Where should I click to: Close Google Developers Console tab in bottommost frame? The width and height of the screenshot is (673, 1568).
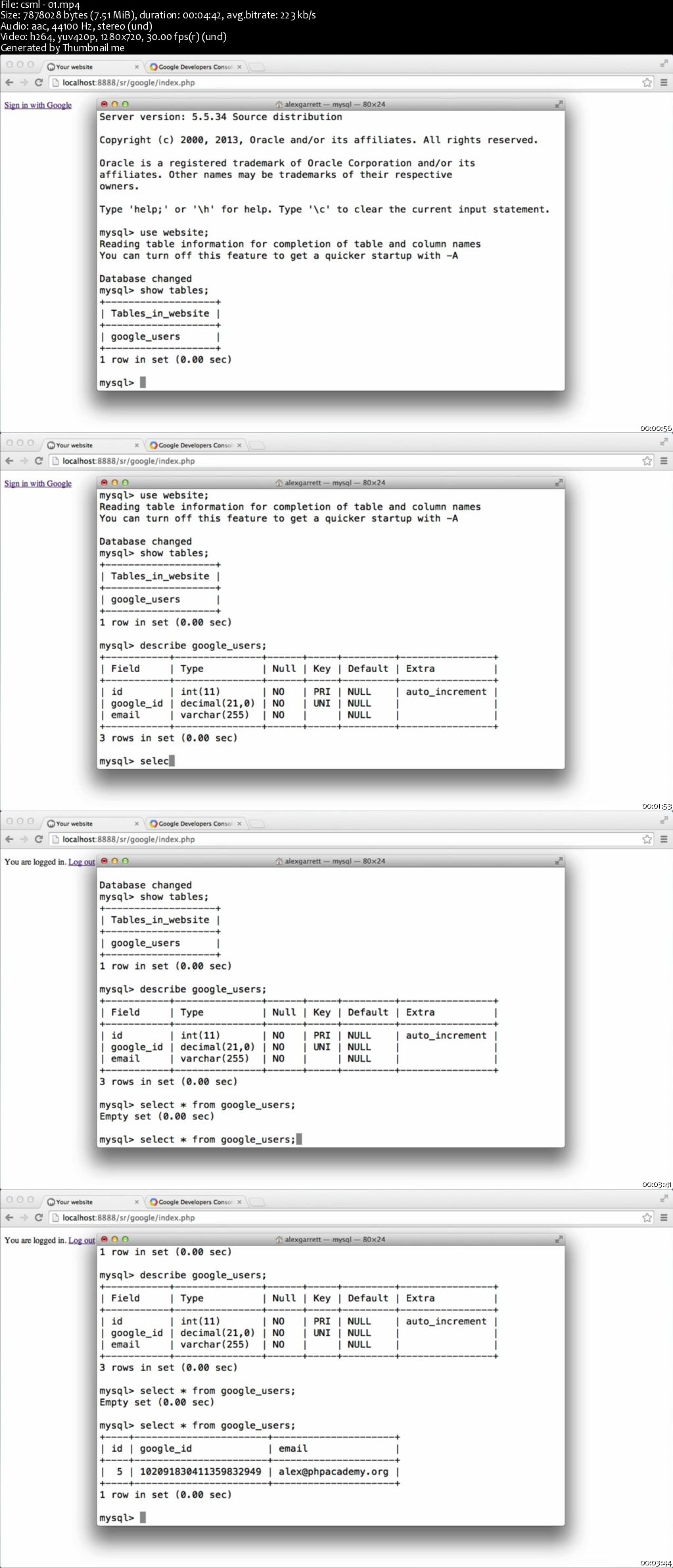click(x=239, y=1202)
